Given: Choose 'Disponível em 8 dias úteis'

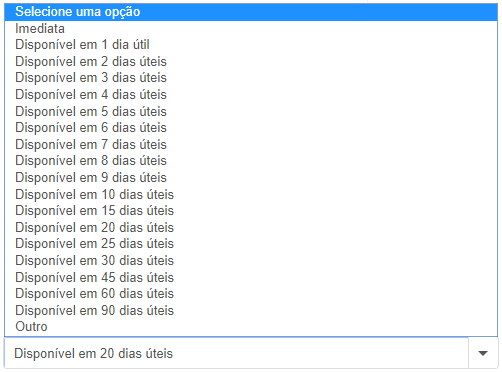Looking at the screenshot, I should click(251, 161).
